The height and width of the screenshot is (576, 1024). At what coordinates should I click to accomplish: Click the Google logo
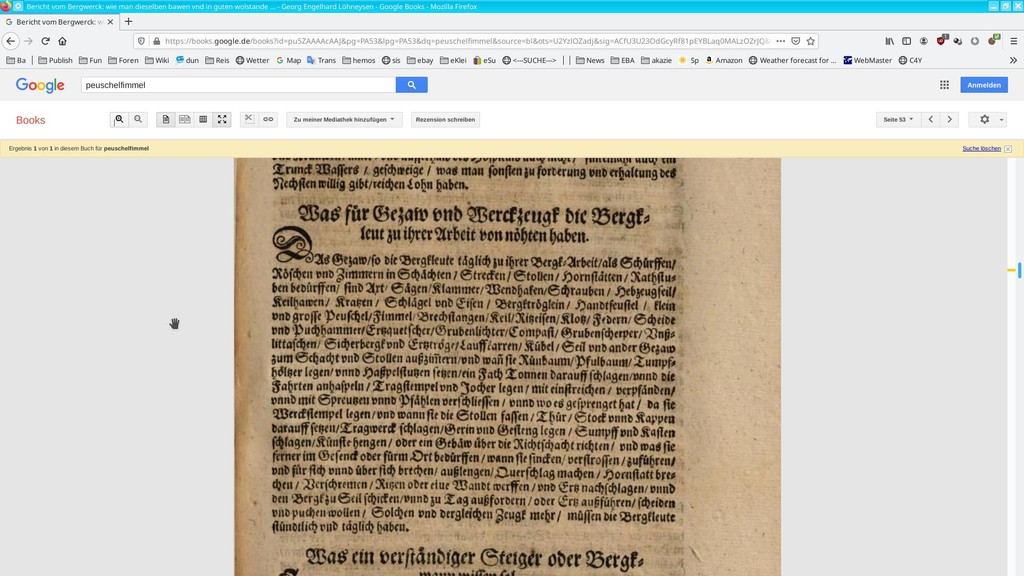(x=40, y=86)
